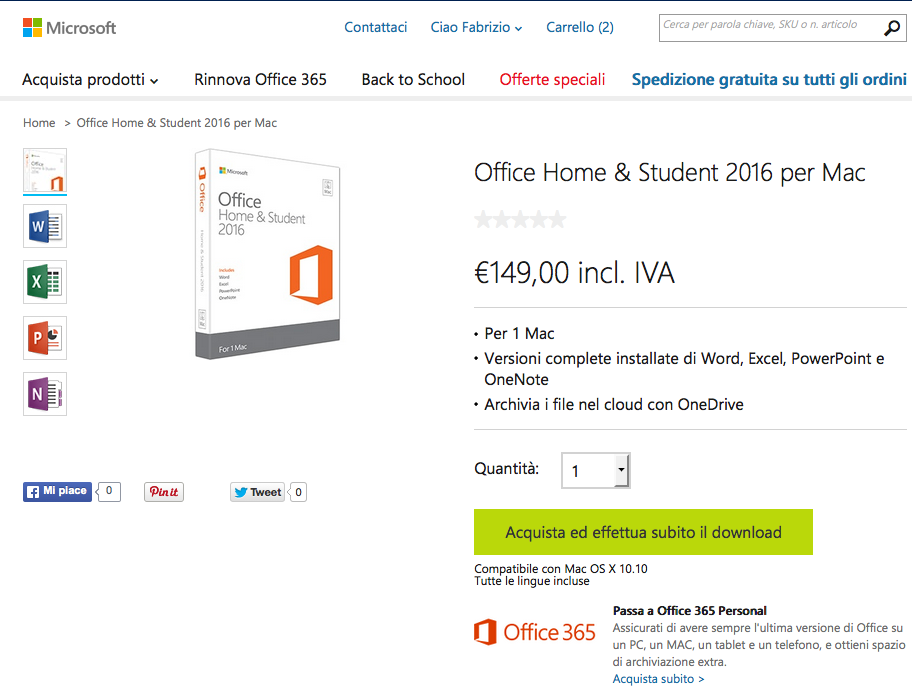This screenshot has width=912, height=690.
Task: Click the Twitter Tweet button
Action: (258, 492)
